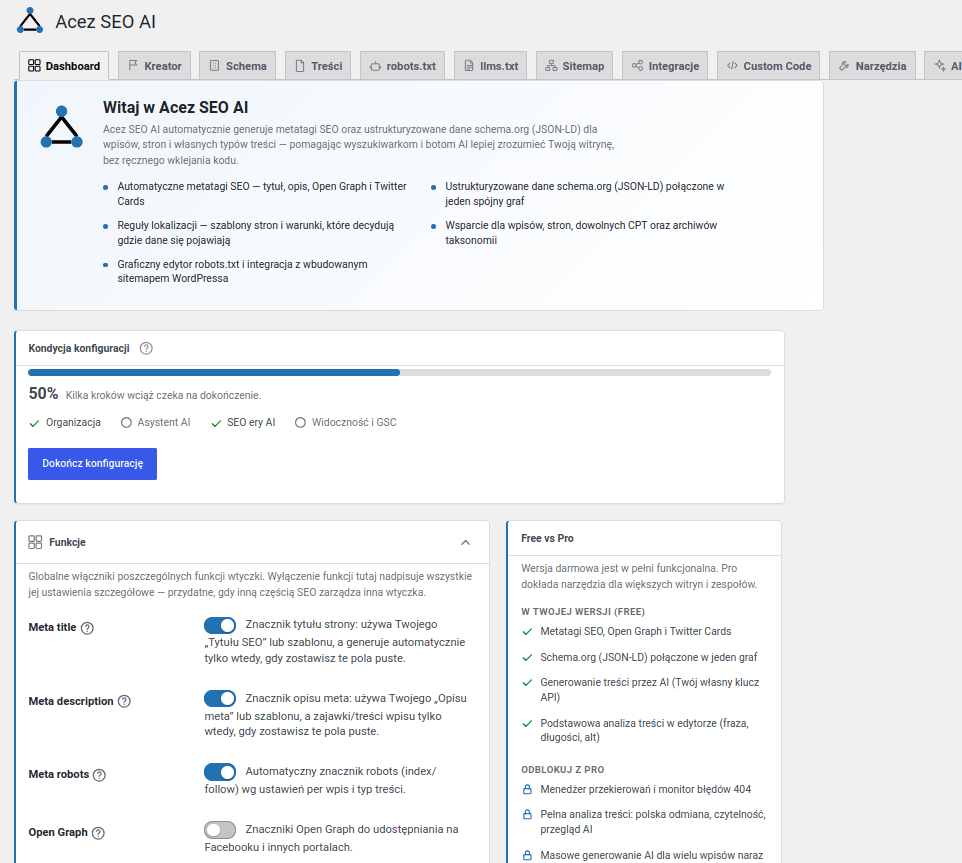Click the Free vs Pro heading
Screen dimensions: 962x863
click(x=547, y=539)
